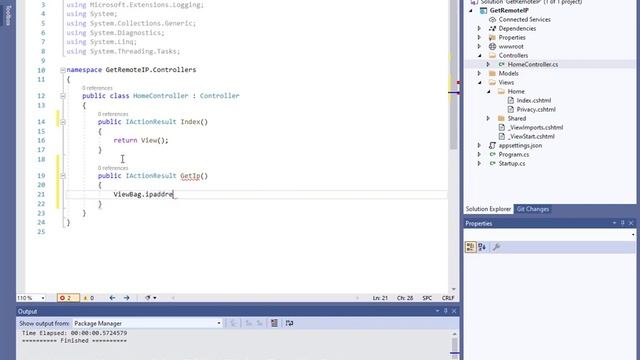Collapse the namespace block at line 10

point(63,70)
